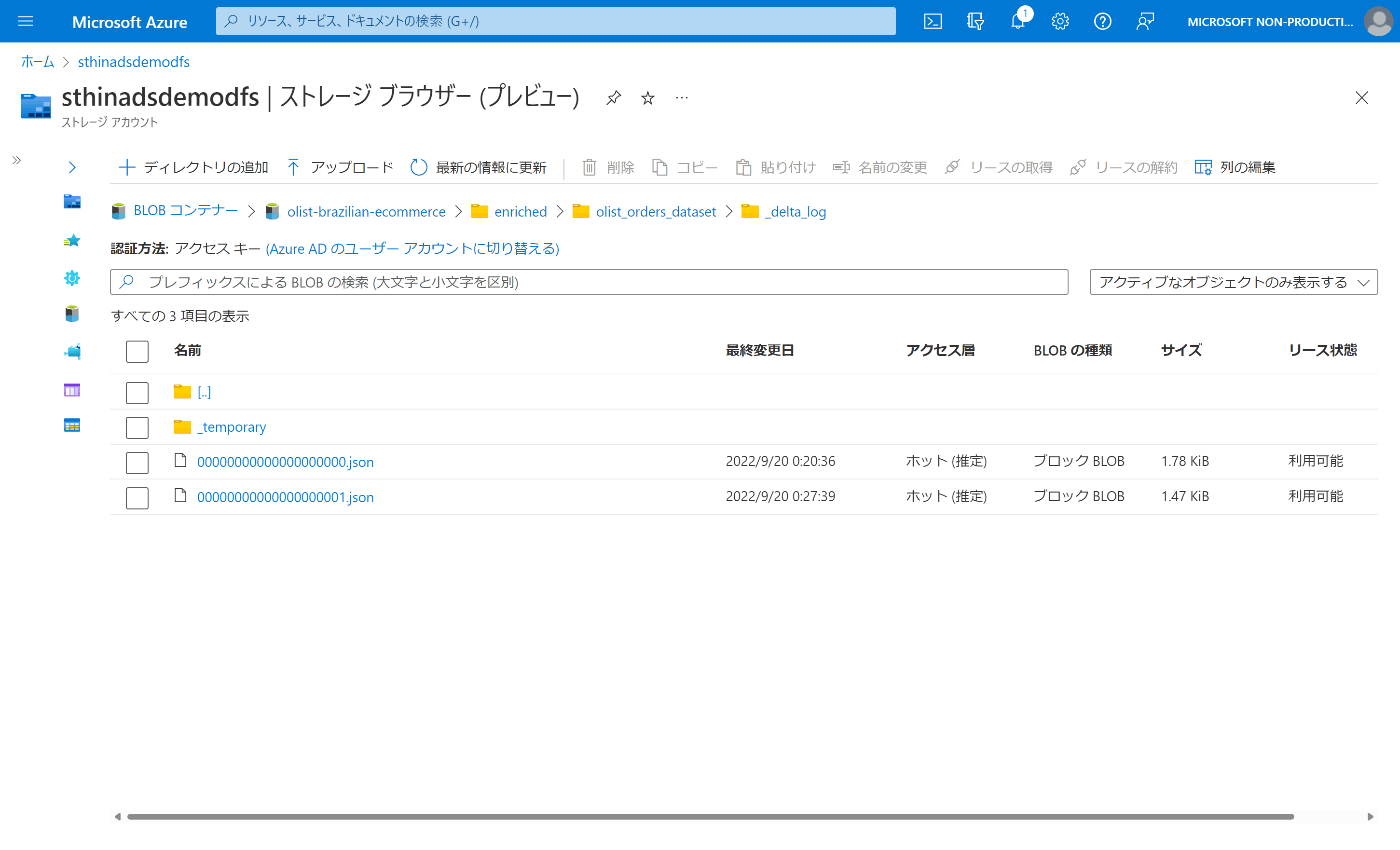Open 00000000000000000001.json blob
The width and height of the screenshot is (1400, 850).
(x=285, y=497)
